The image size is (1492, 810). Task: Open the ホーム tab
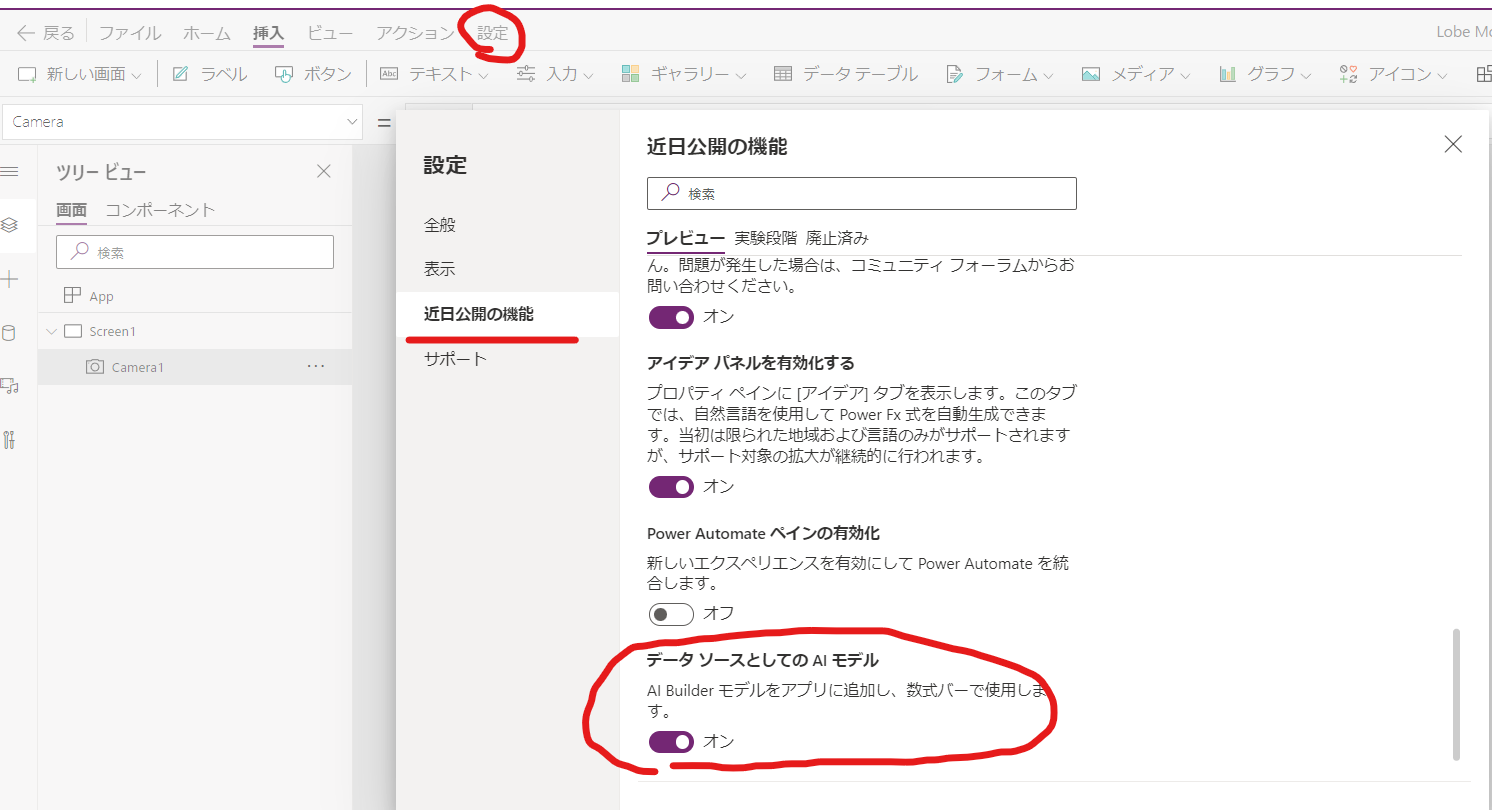coord(207,33)
